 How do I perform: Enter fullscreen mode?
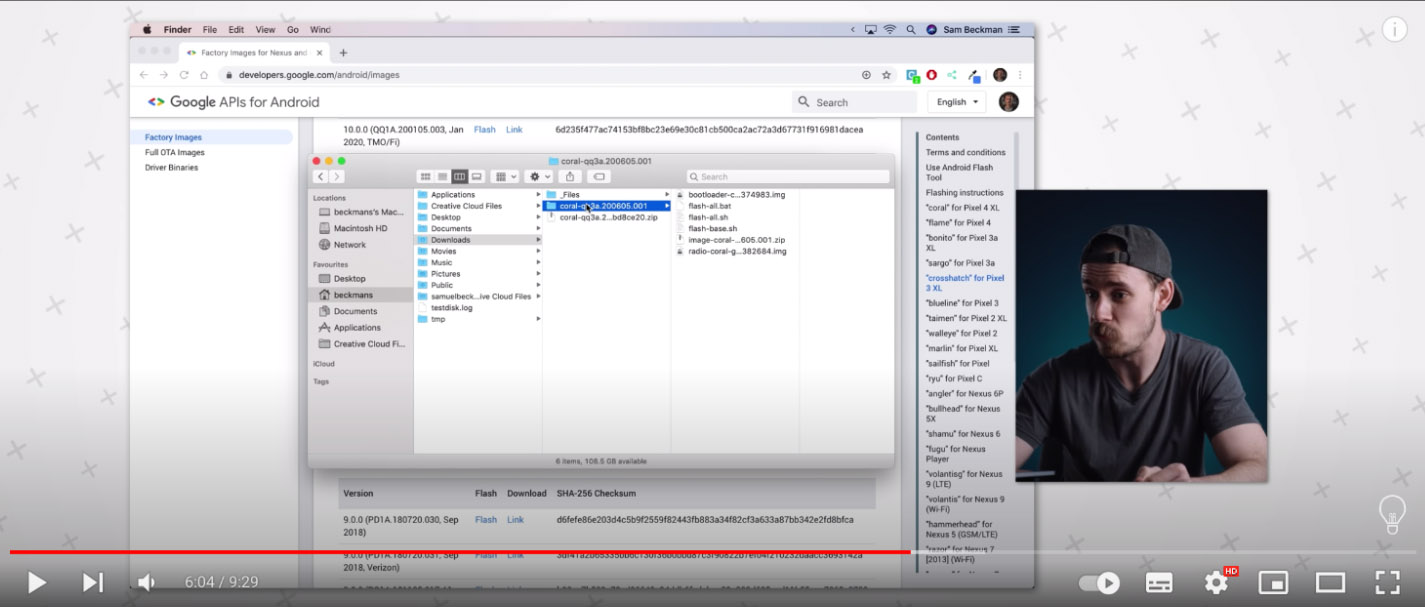1387,582
